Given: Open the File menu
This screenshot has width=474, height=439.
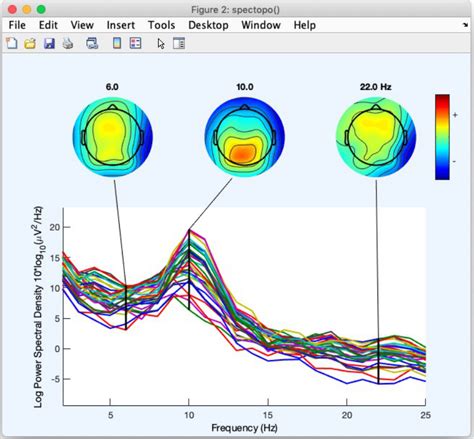Looking at the screenshot, I should coord(17,25).
